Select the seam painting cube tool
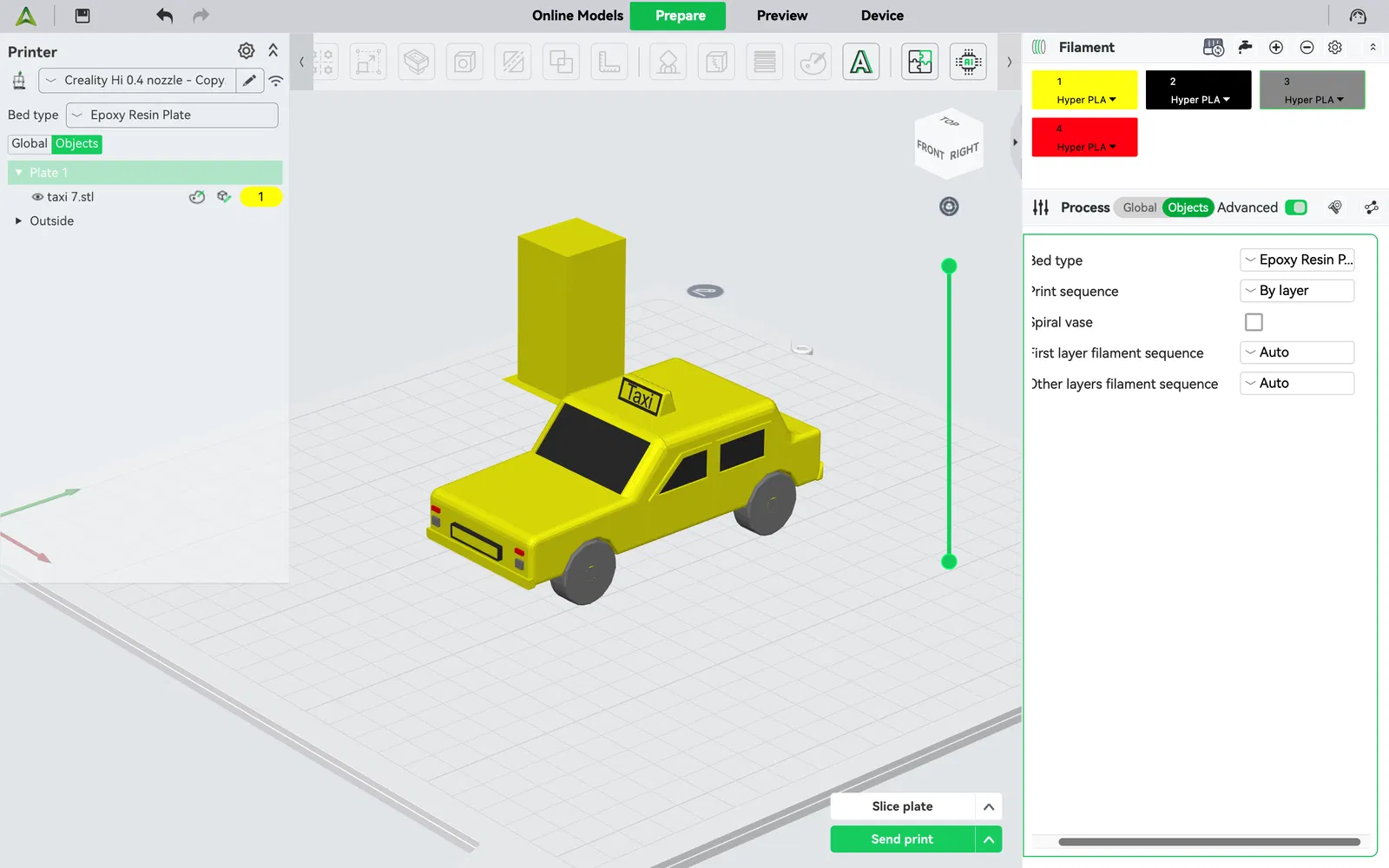The height and width of the screenshot is (868, 1389). point(717,62)
